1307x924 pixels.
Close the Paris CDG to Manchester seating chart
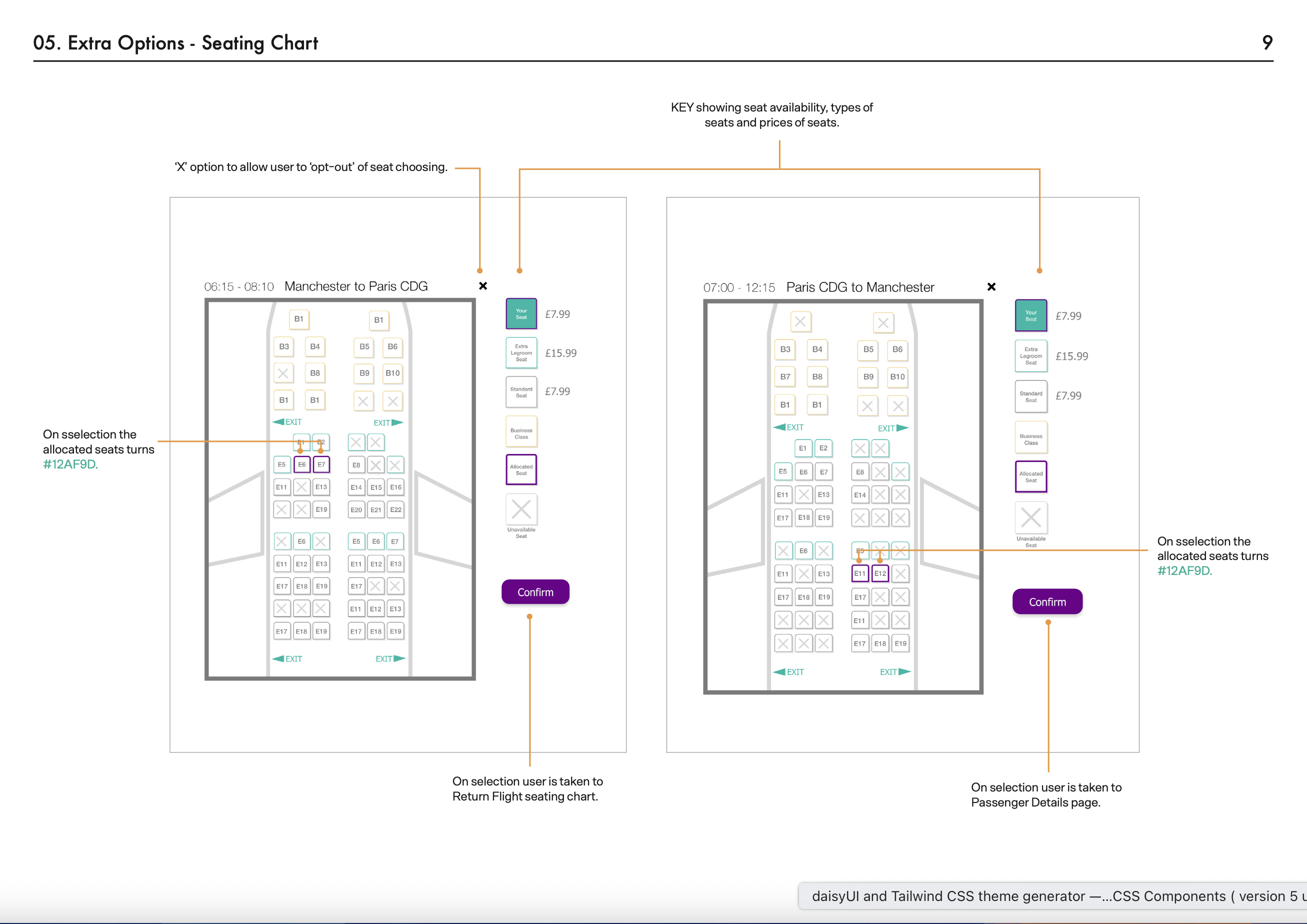tap(991, 287)
